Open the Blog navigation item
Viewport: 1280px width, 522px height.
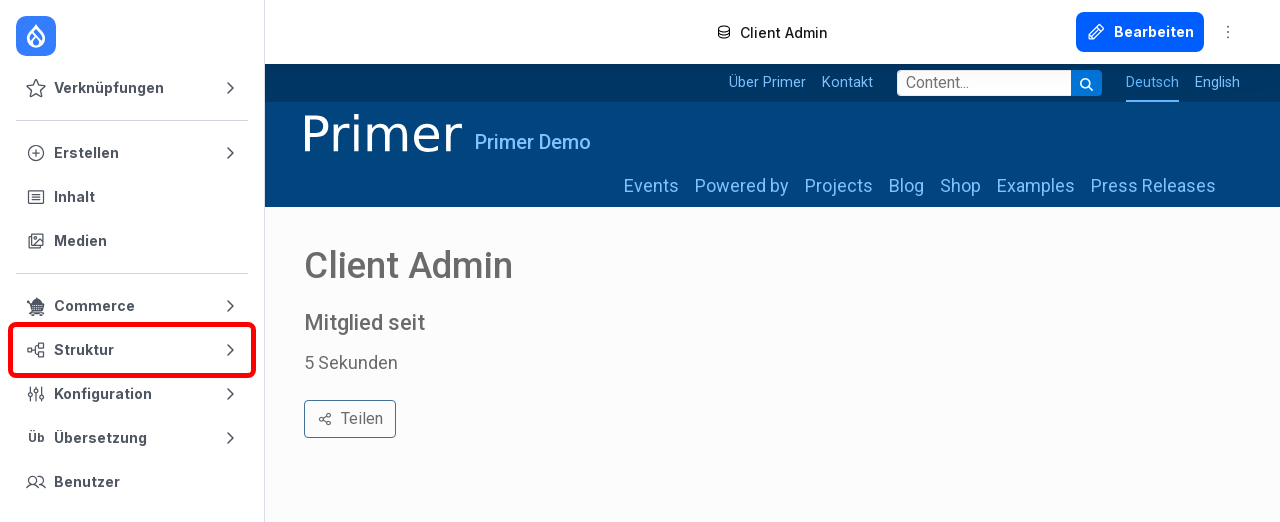[x=906, y=186]
